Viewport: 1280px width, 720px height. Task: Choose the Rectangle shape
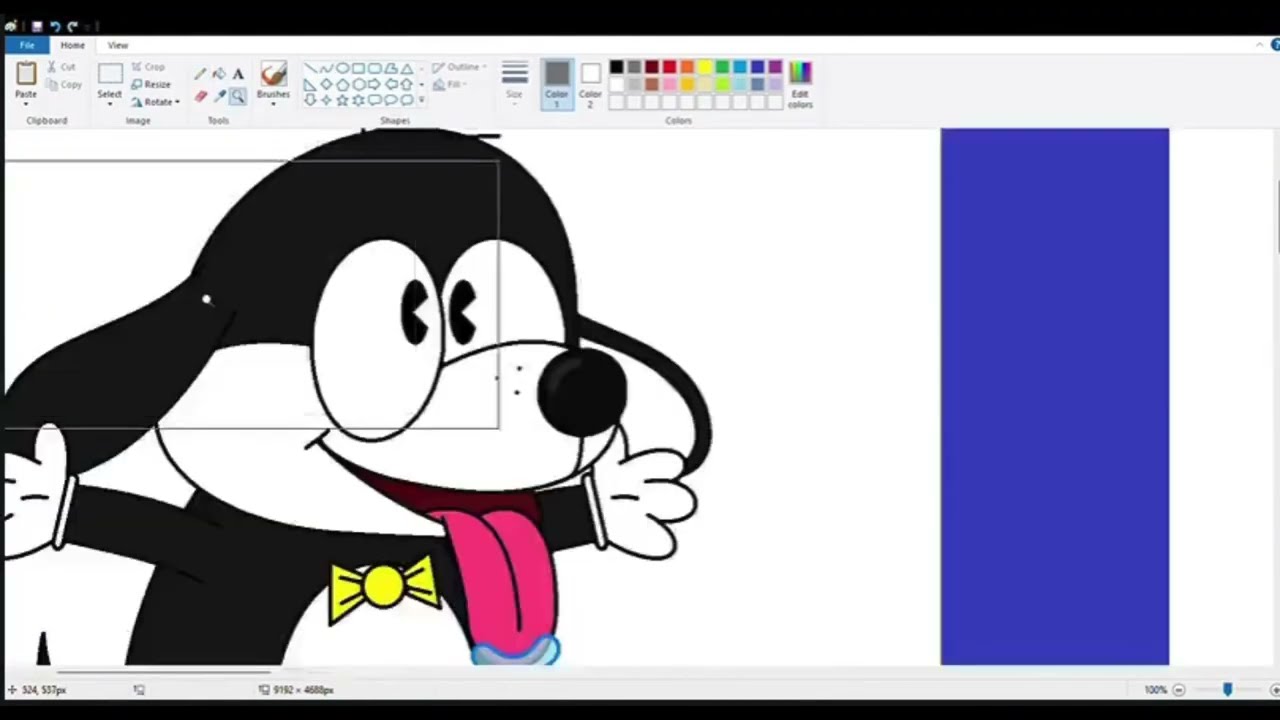(x=358, y=68)
